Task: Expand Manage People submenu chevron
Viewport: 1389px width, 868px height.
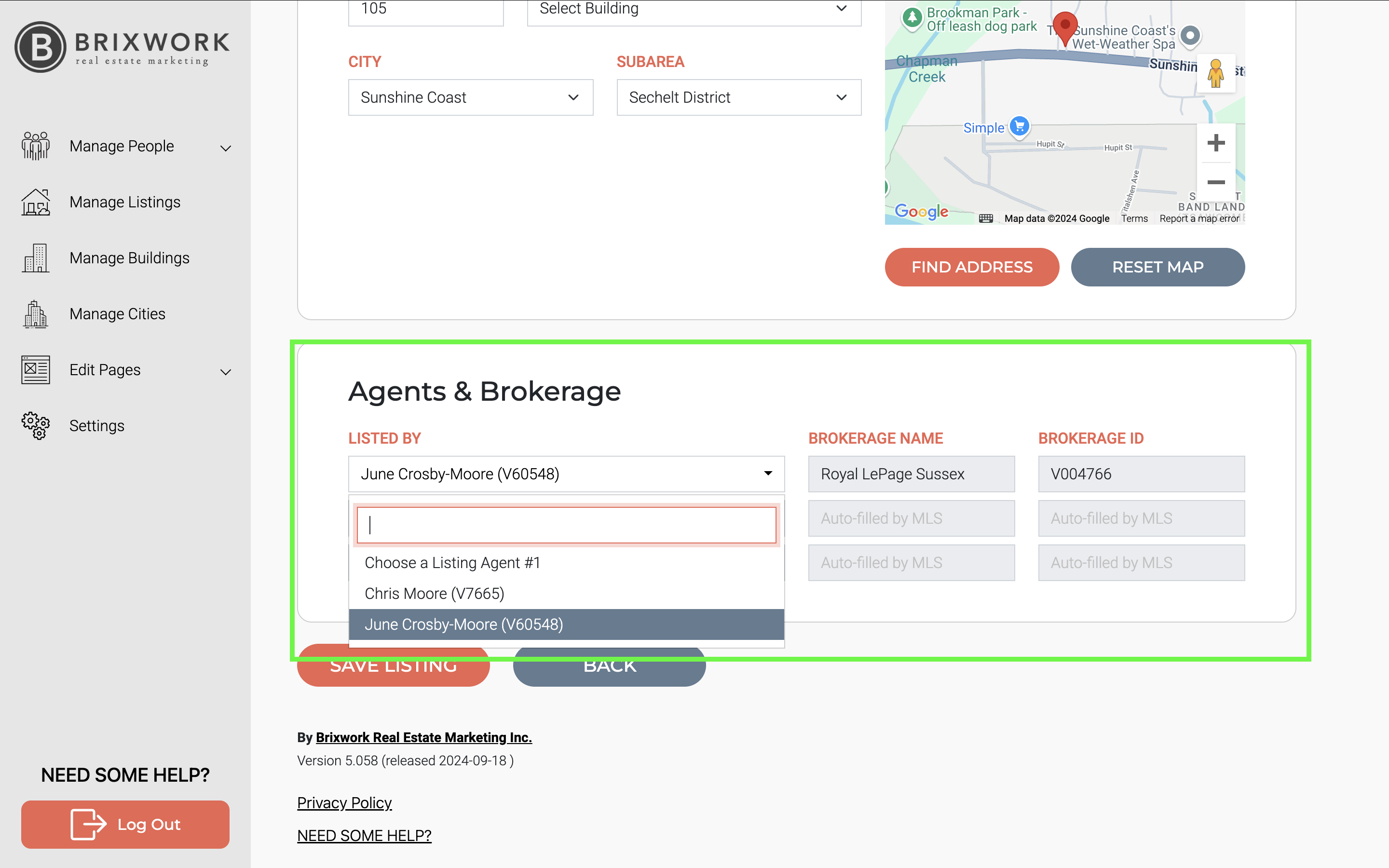Action: 226,148
